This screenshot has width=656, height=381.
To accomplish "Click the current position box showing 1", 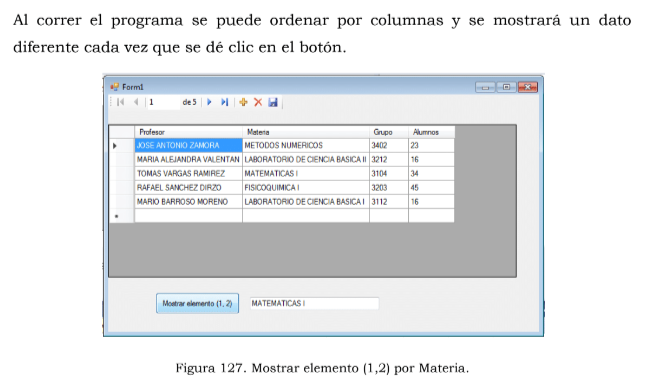I will click(x=164, y=102).
